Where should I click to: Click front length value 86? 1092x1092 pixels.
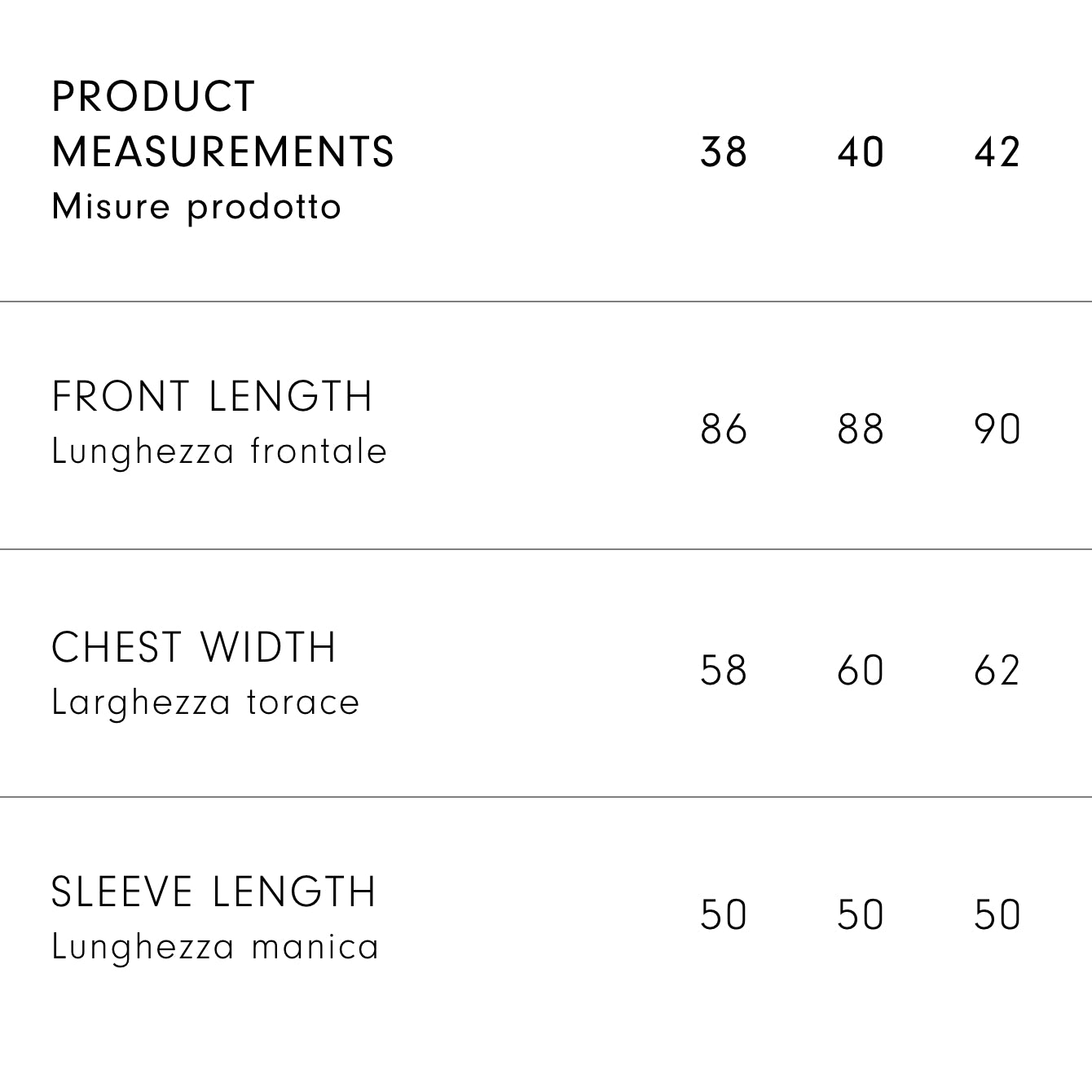click(724, 429)
